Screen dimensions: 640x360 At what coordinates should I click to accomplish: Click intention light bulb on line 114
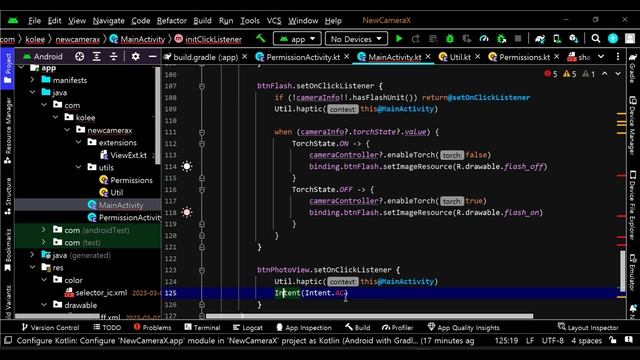[x=187, y=166]
